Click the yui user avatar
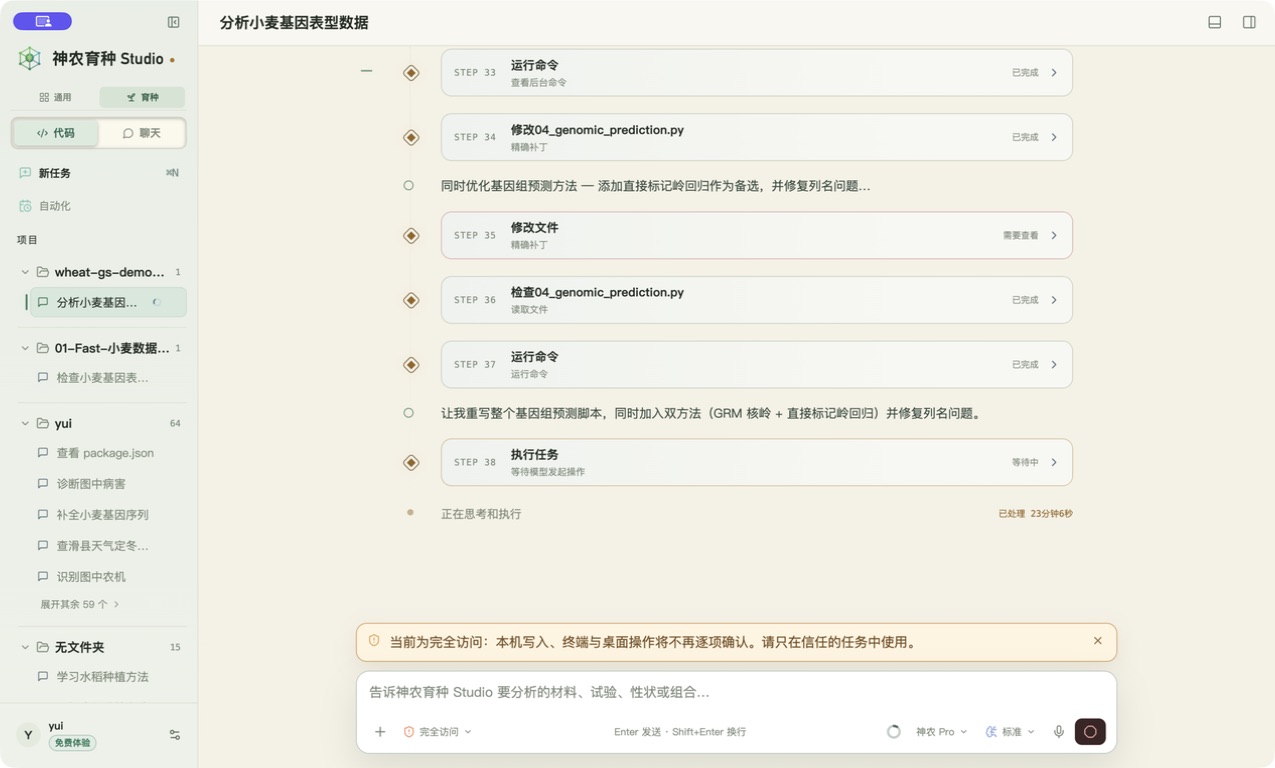The height and width of the screenshot is (768, 1275). click(x=28, y=735)
